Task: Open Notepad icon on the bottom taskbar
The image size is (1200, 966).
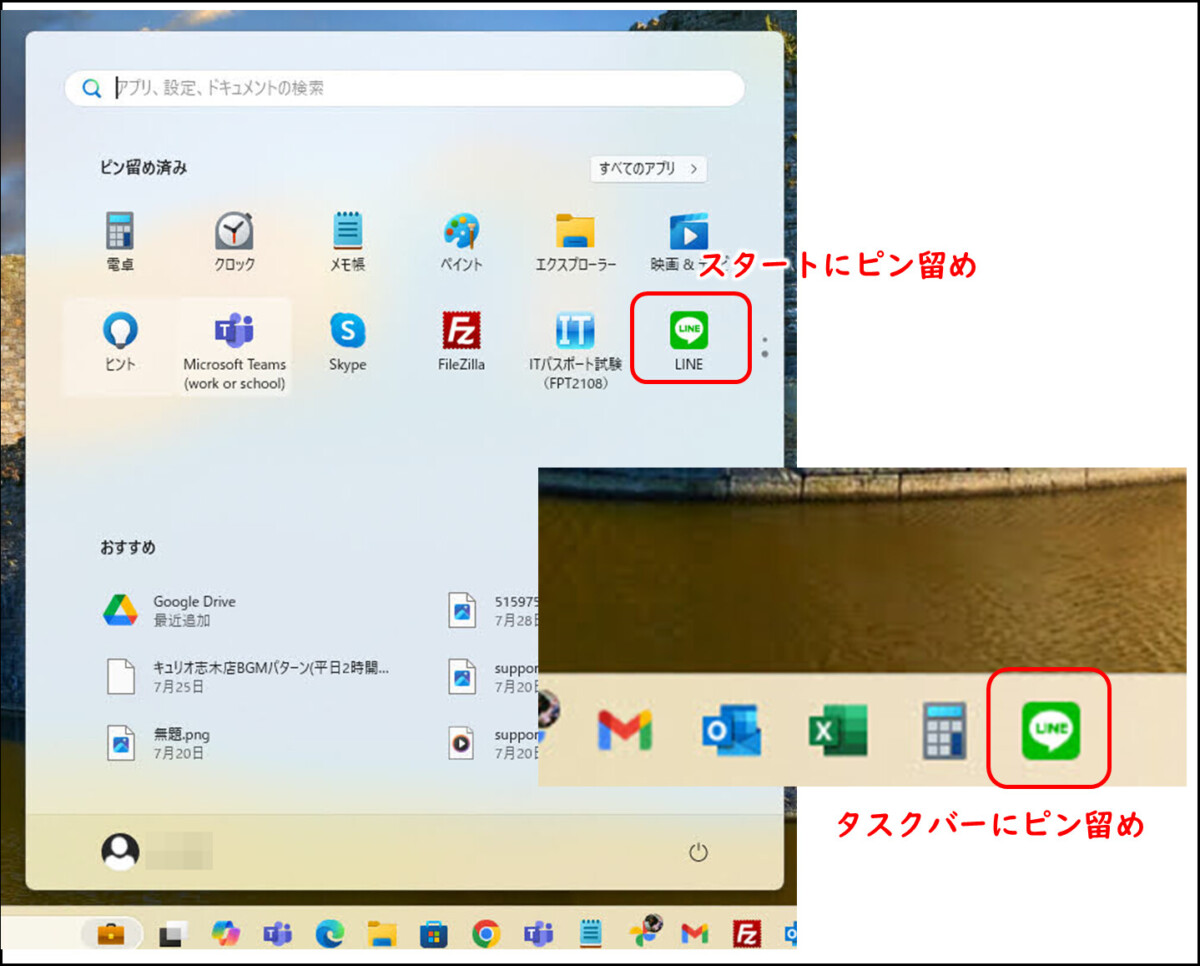Action: 590,934
